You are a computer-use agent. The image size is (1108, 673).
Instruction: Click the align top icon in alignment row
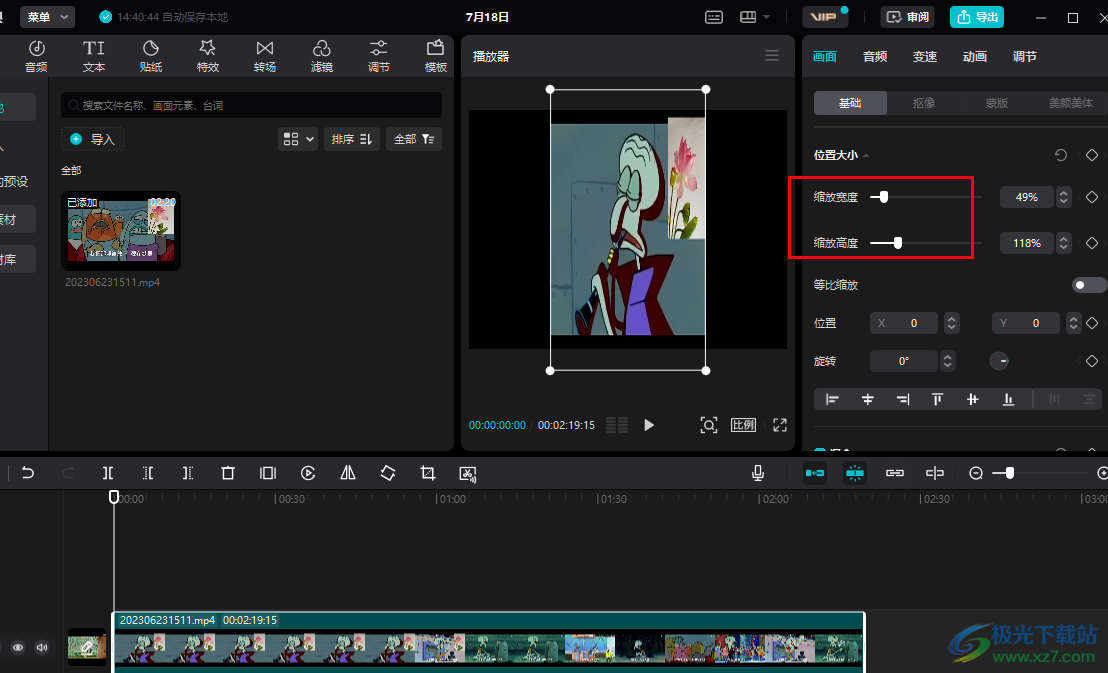937,399
